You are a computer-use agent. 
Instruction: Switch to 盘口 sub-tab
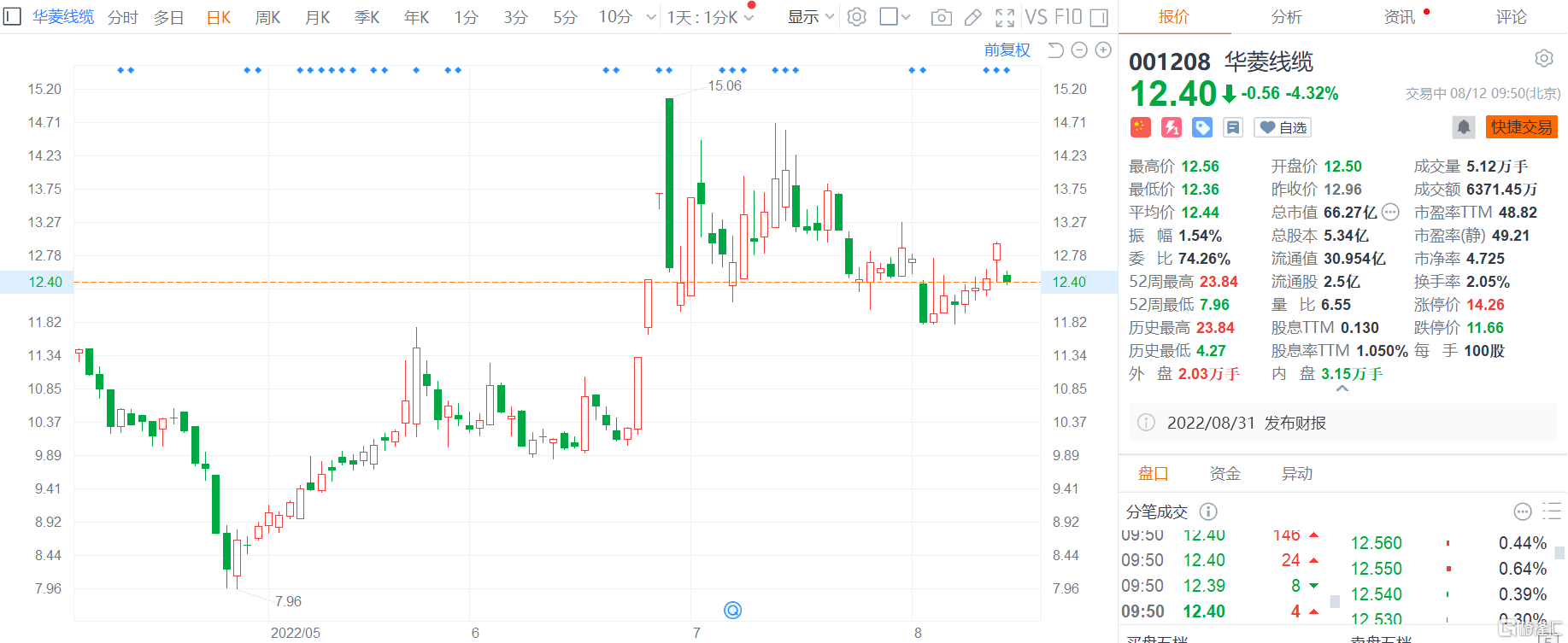(x=1153, y=473)
